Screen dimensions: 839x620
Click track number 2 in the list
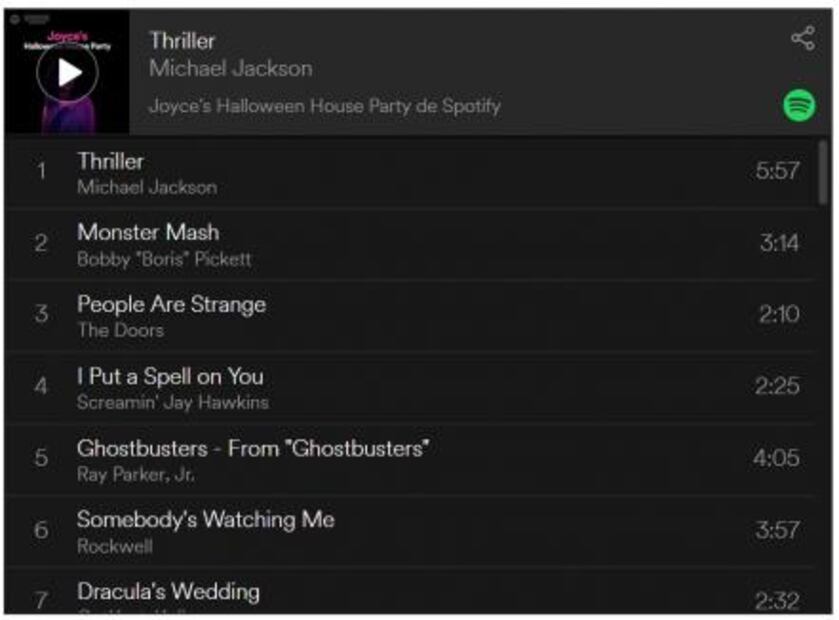point(41,243)
